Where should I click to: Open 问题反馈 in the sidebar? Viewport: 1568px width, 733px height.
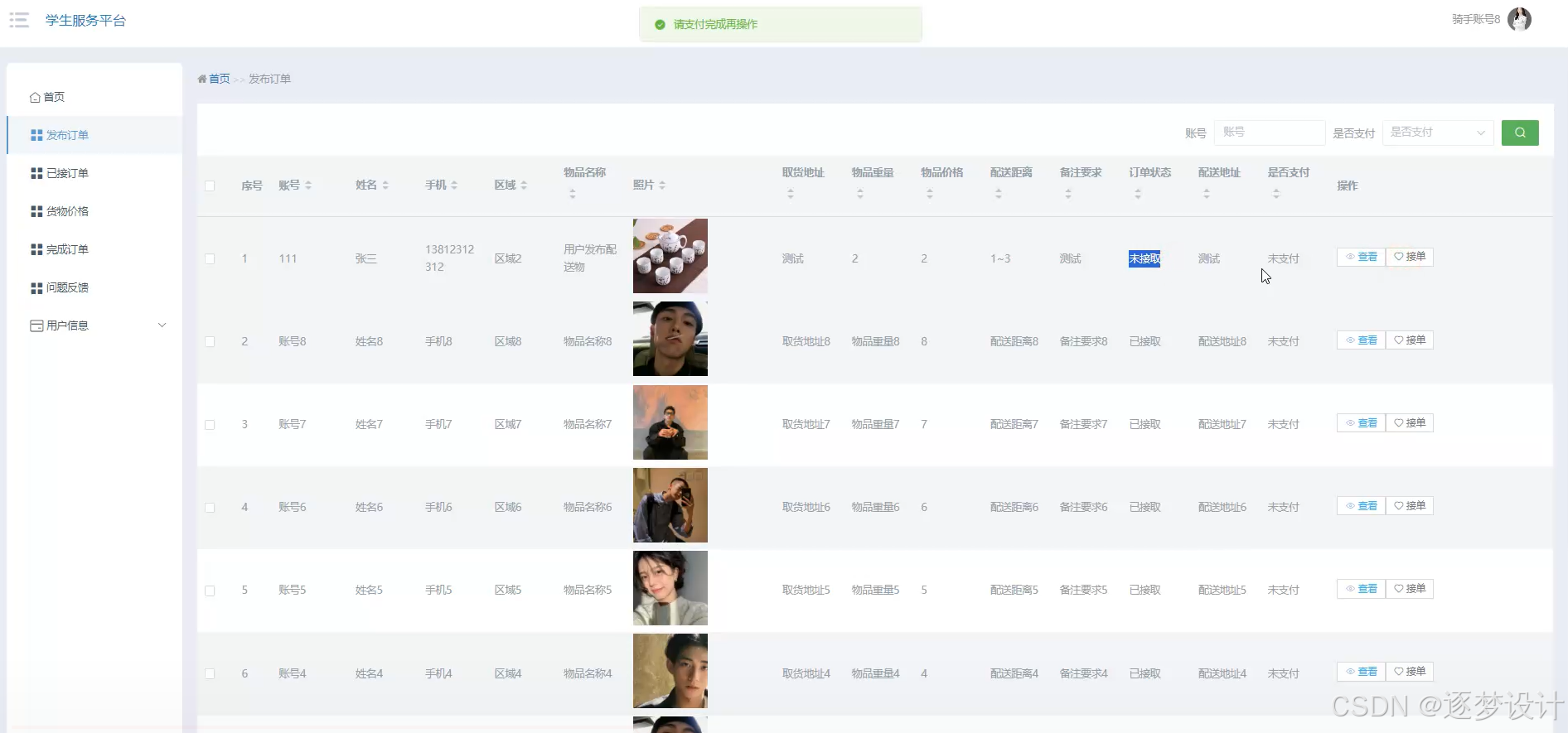coord(94,287)
